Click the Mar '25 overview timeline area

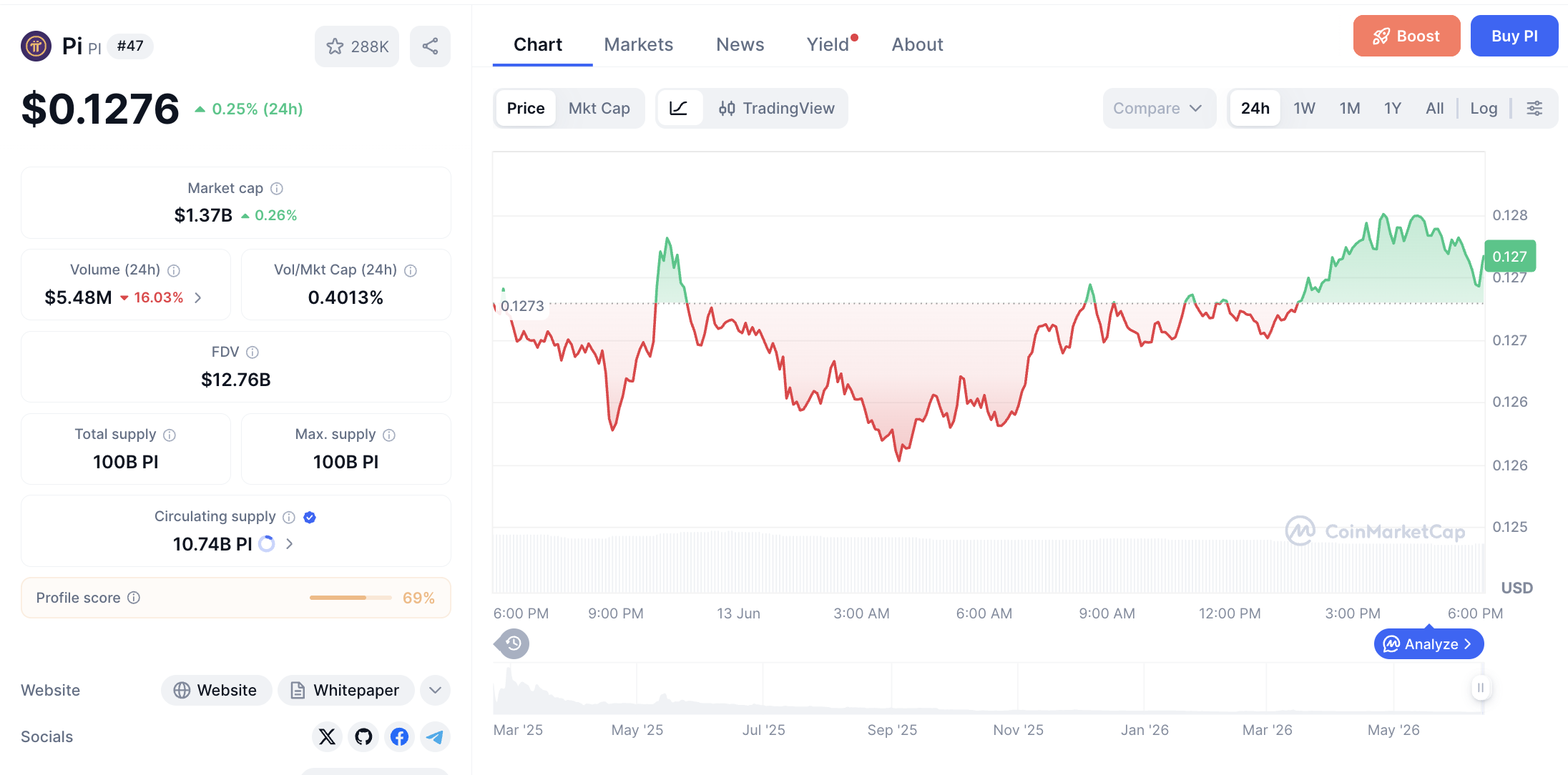pos(518,730)
